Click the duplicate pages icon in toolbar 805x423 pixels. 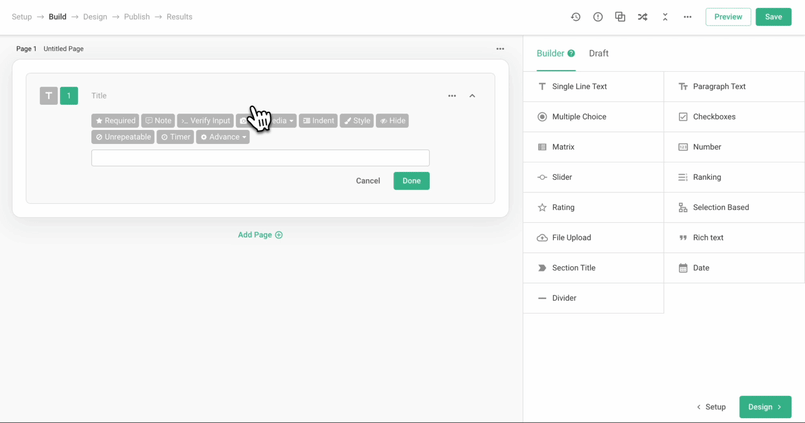pos(620,17)
